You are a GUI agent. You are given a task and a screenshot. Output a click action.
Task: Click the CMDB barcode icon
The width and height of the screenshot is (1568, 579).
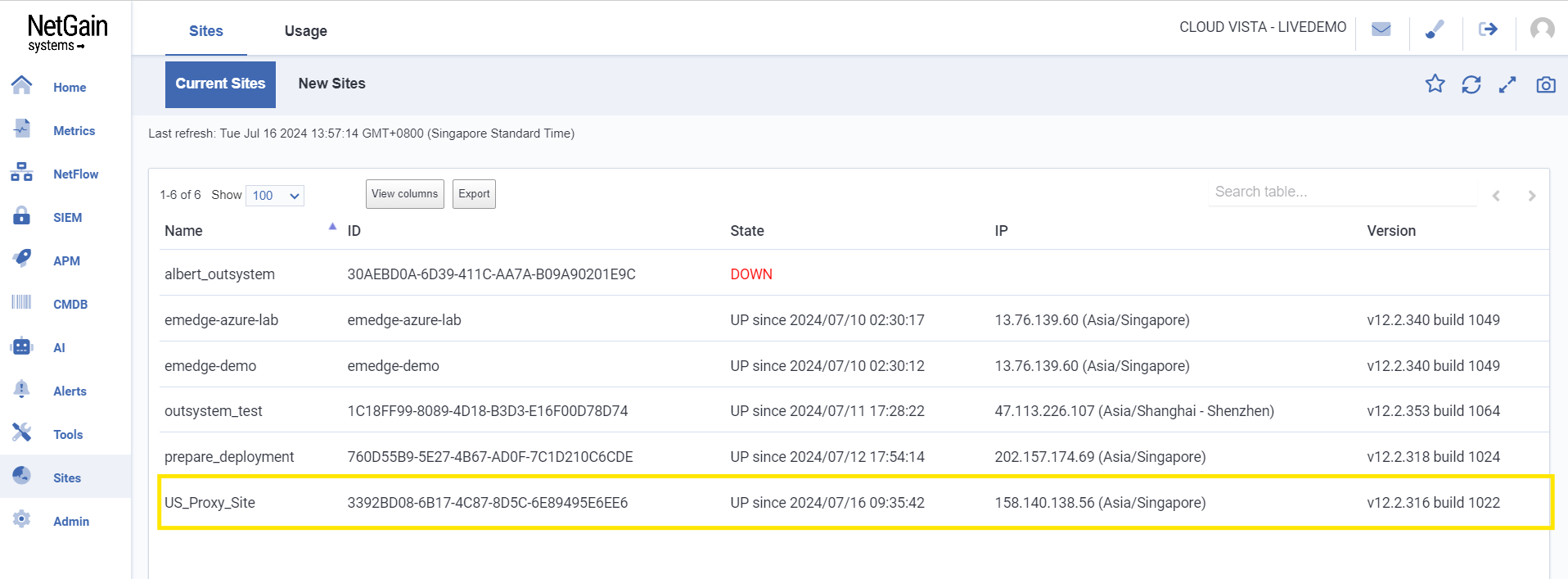pyautogui.click(x=22, y=302)
